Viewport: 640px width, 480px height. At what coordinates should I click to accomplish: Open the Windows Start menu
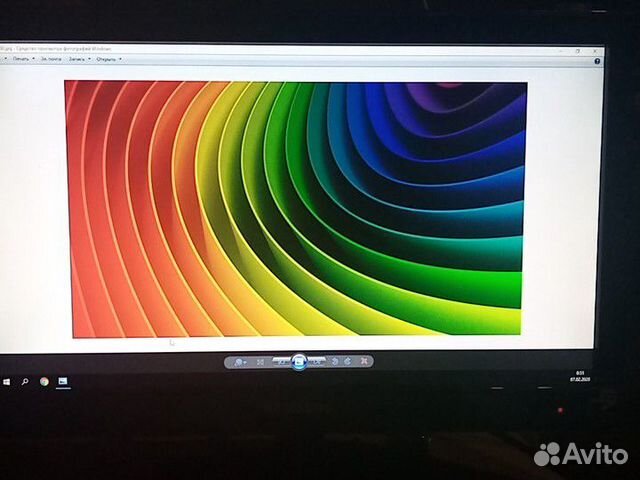[x=6, y=381]
